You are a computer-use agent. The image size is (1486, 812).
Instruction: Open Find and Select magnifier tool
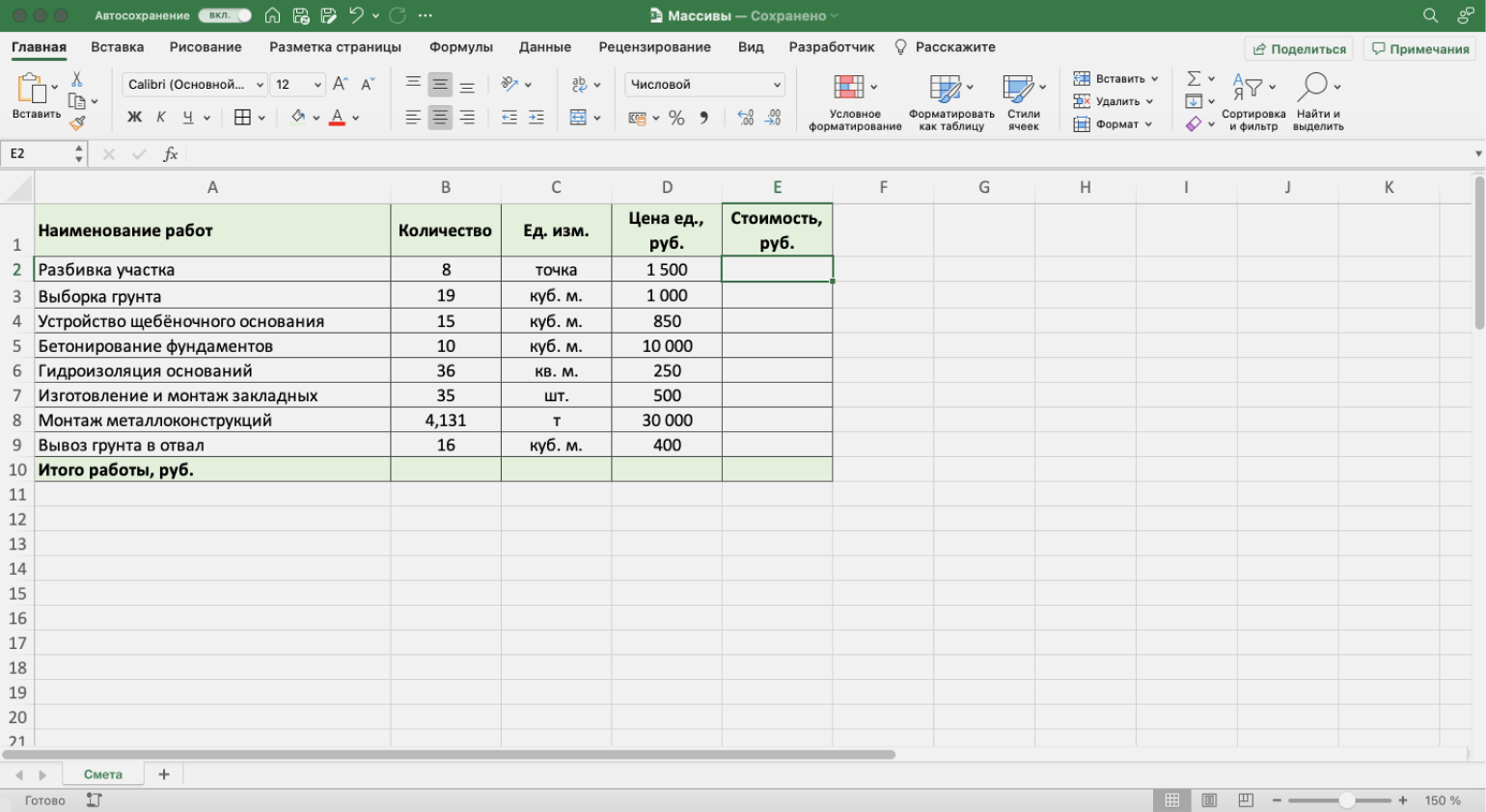(x=1313, y=88)
